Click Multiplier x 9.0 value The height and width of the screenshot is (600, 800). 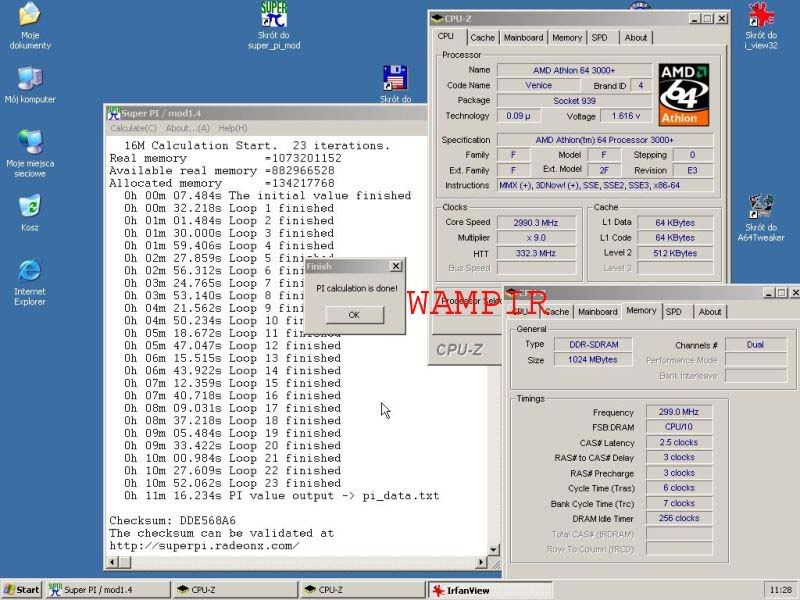536,238
